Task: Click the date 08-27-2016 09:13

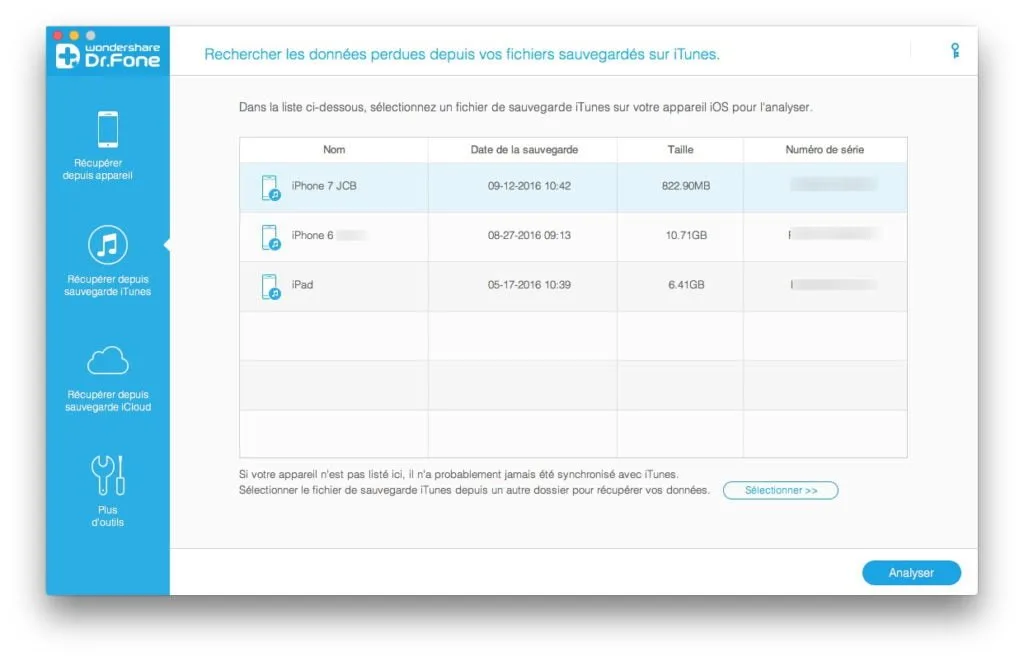Action: pos(529,235)
